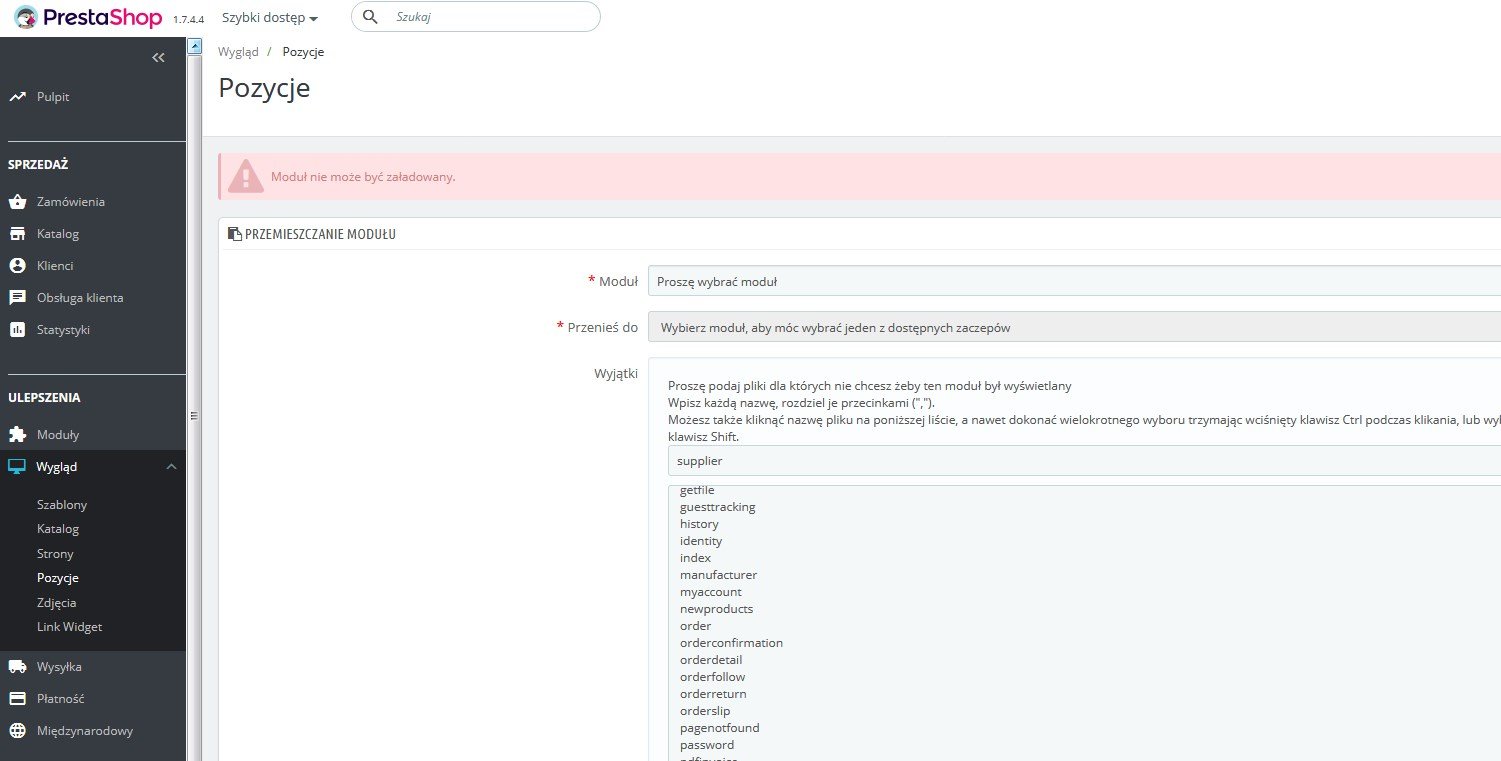Click the Moduł nie może być załadowany message
Screen dimensions: 1501x761
363,177
